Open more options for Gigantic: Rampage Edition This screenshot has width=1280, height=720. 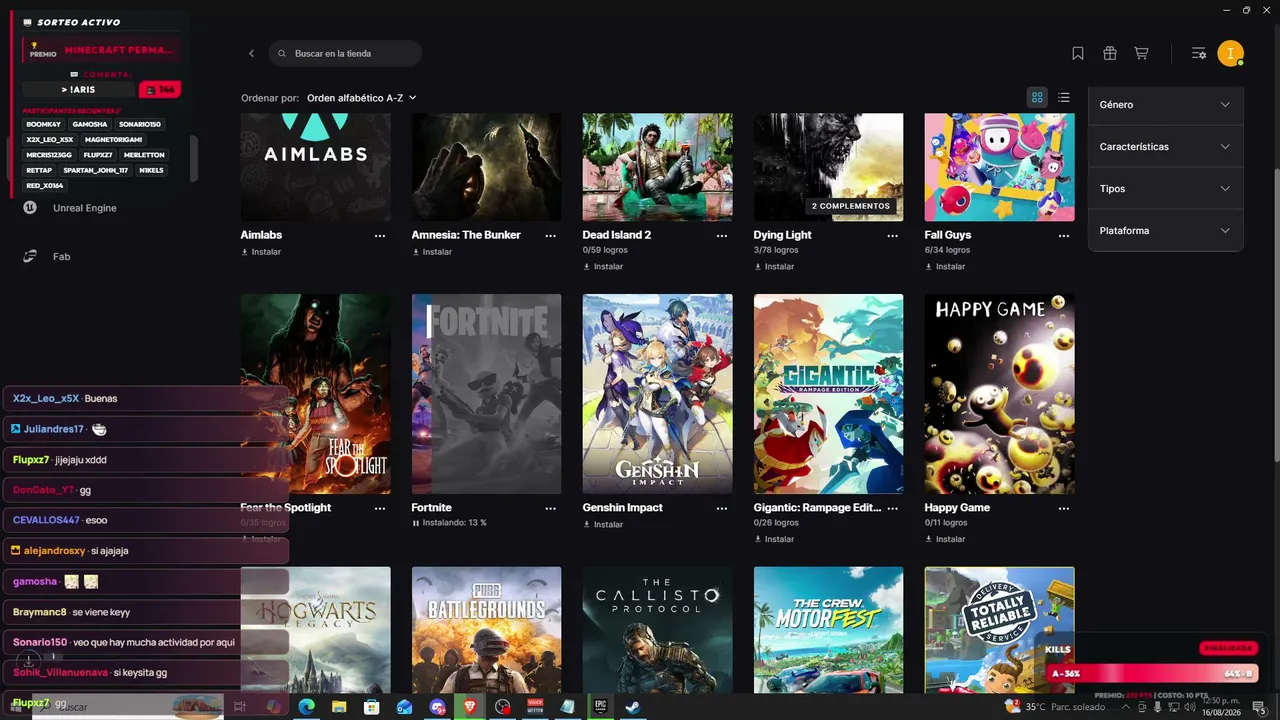tap(893, 508)
